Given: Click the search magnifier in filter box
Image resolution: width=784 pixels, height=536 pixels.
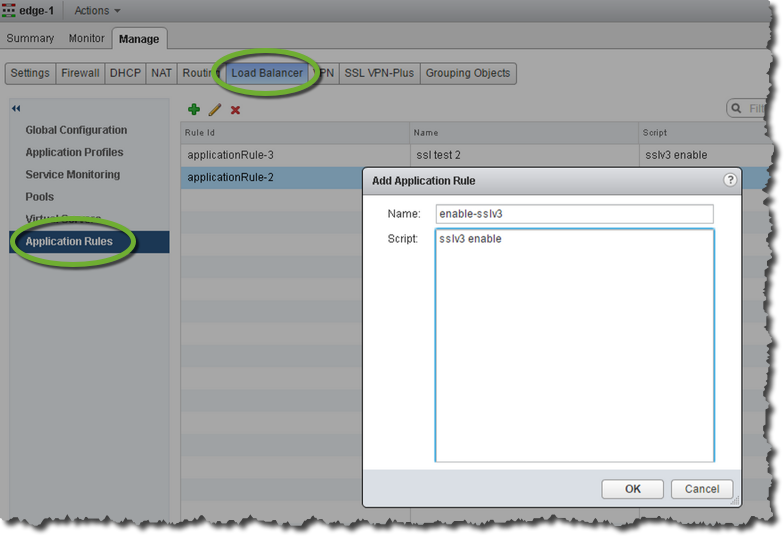Looking at the screenshot, I should tap(736, 108).
